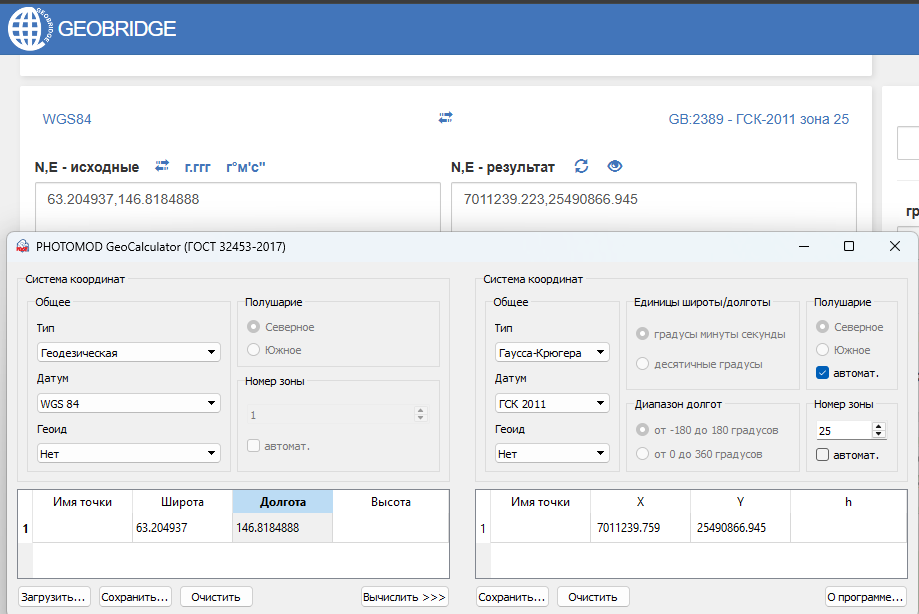Image resolution: width=919 pixels, height=614 pixels.
Task: Select десятичные градусы radio button
Action: (x=643, y=364)
